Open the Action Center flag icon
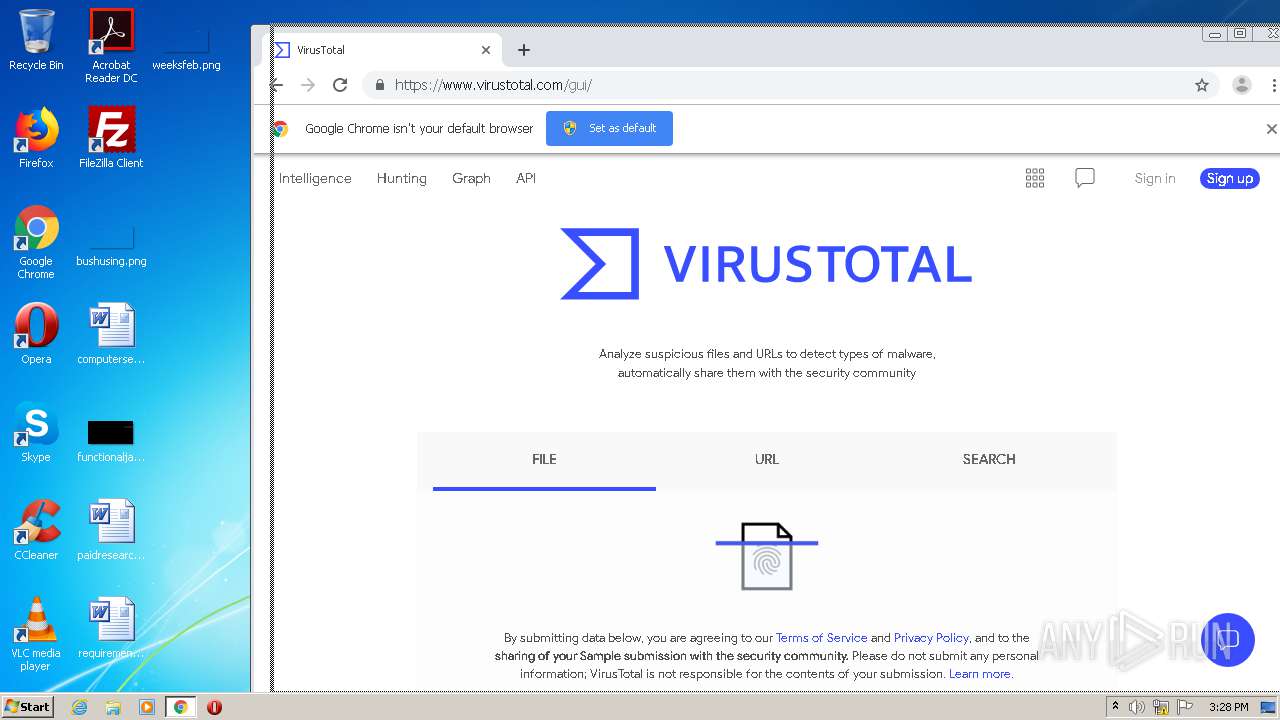 click(x=1185, y=707)
